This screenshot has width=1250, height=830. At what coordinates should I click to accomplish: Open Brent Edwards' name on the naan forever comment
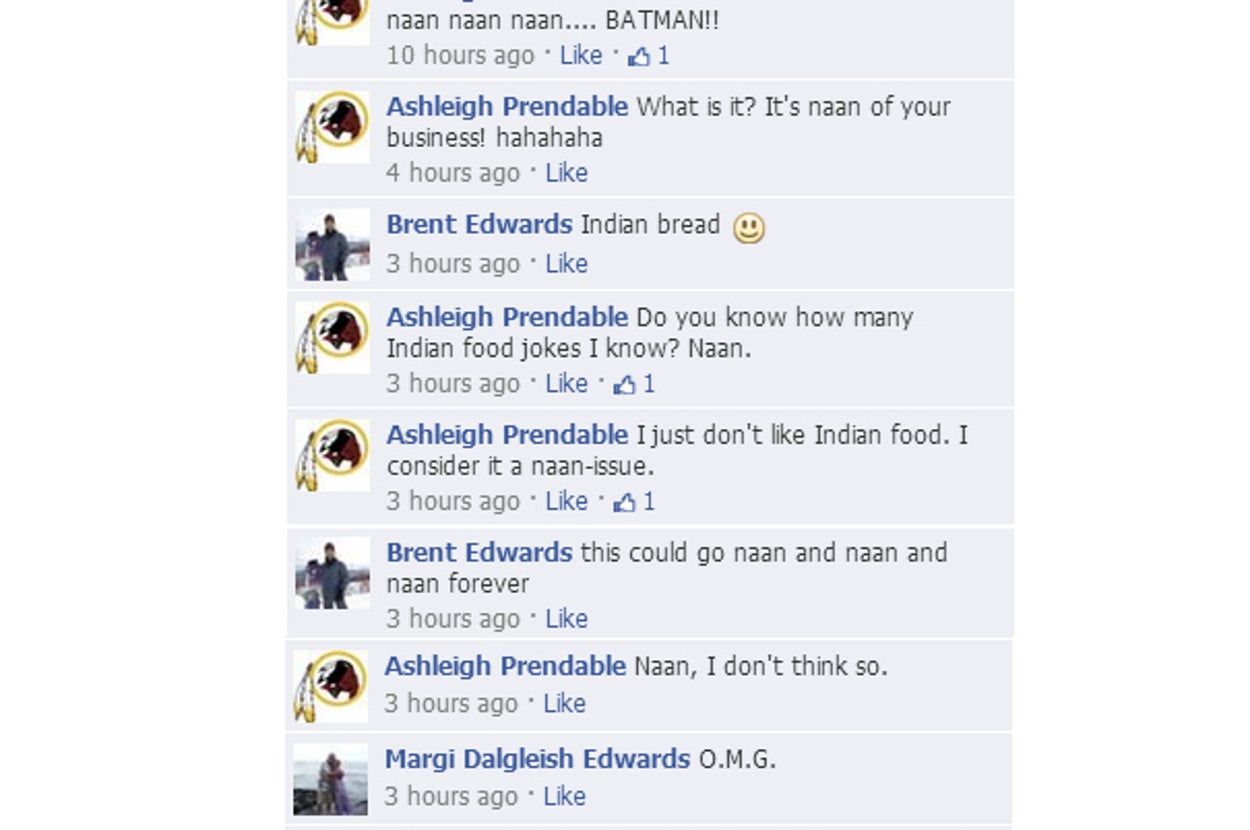(479, 552)
